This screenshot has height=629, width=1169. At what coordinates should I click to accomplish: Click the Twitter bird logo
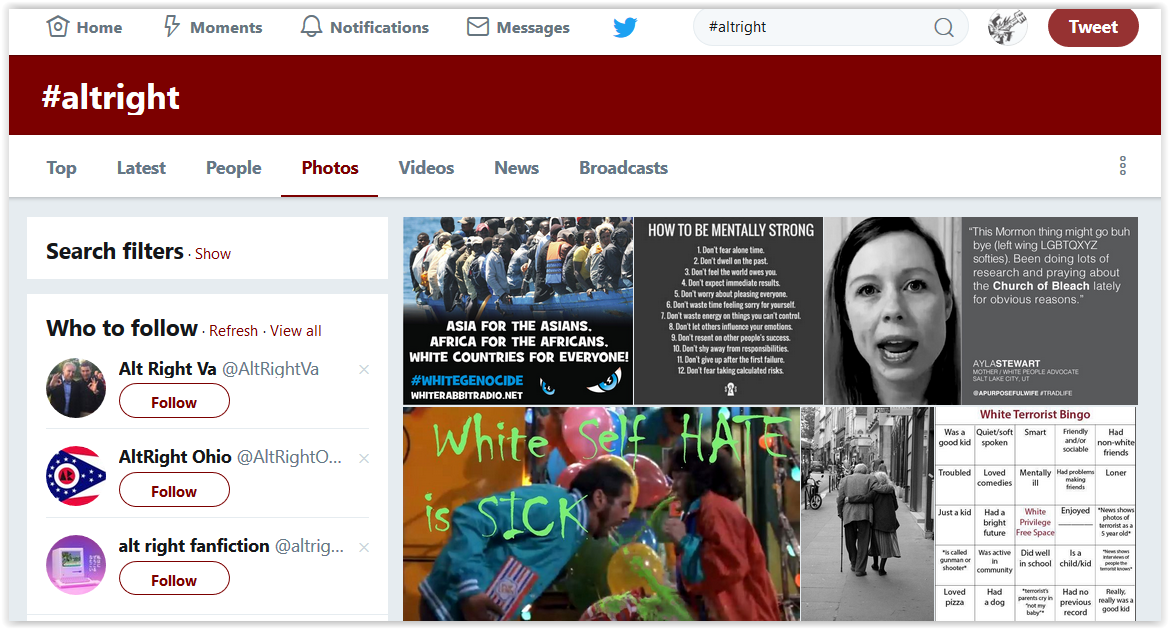625,28
